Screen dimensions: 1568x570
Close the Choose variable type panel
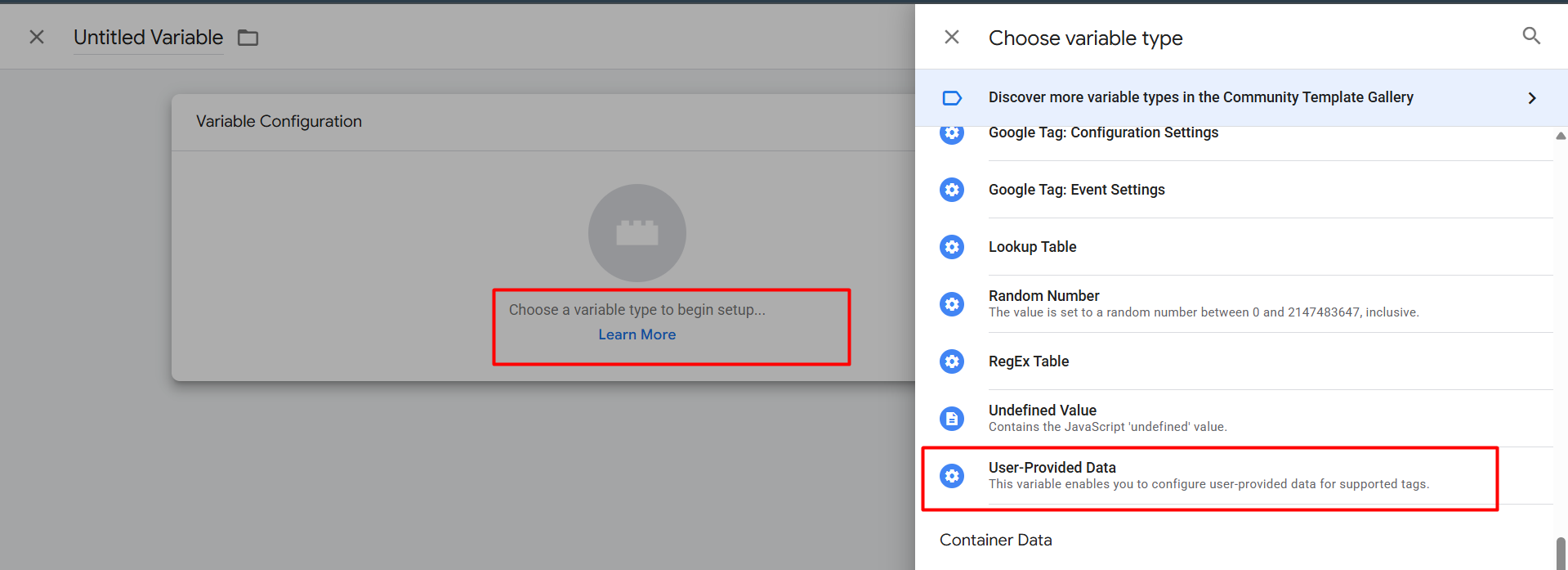[x=951, y=37]
